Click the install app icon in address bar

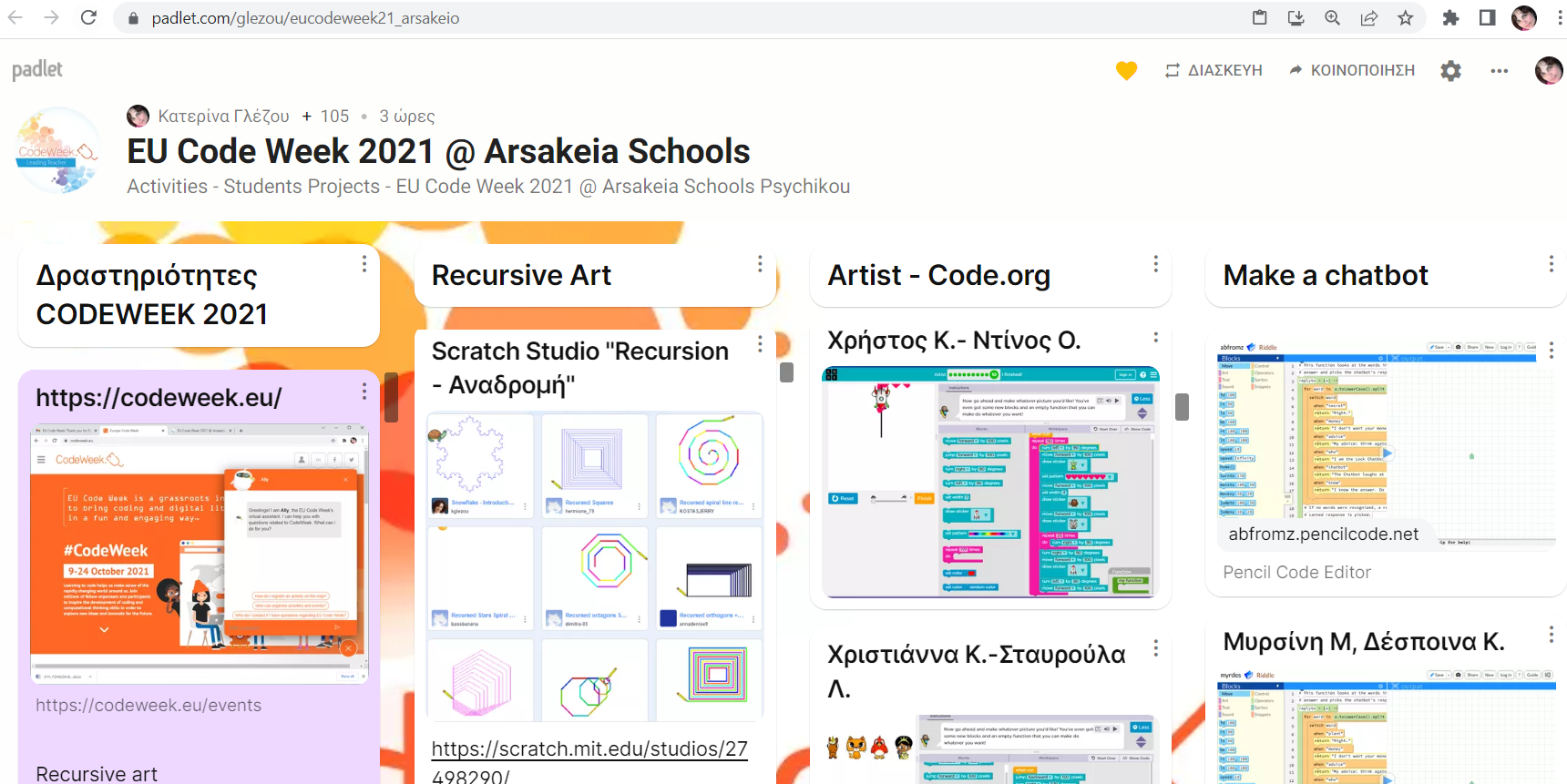coord(1296,17)
